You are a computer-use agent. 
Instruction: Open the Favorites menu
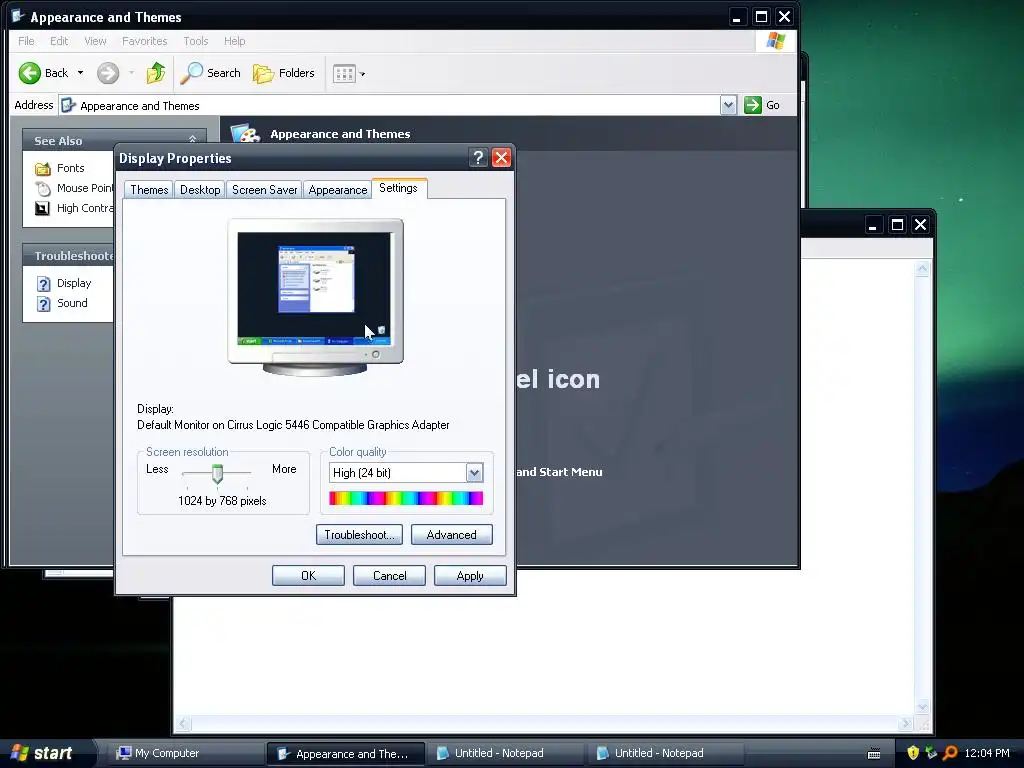pos(144,41)
